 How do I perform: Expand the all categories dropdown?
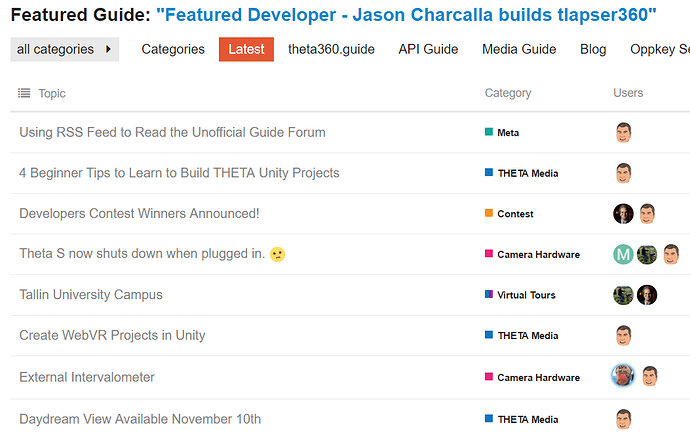(65, 49)
